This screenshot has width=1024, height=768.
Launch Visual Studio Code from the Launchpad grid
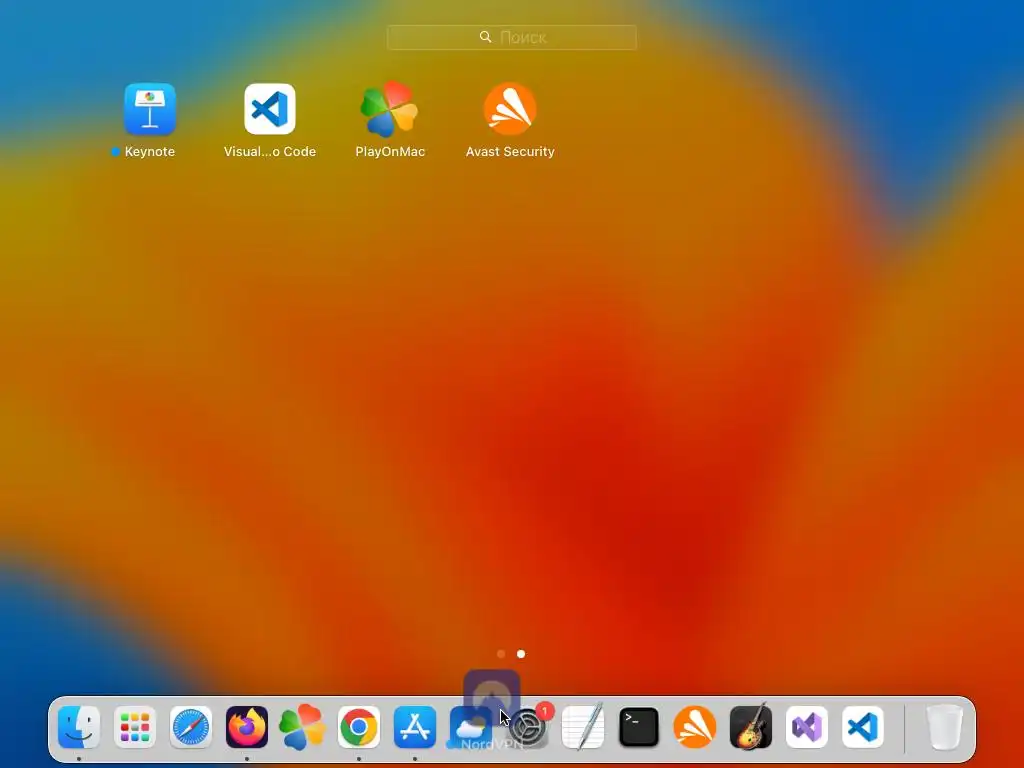270,108
